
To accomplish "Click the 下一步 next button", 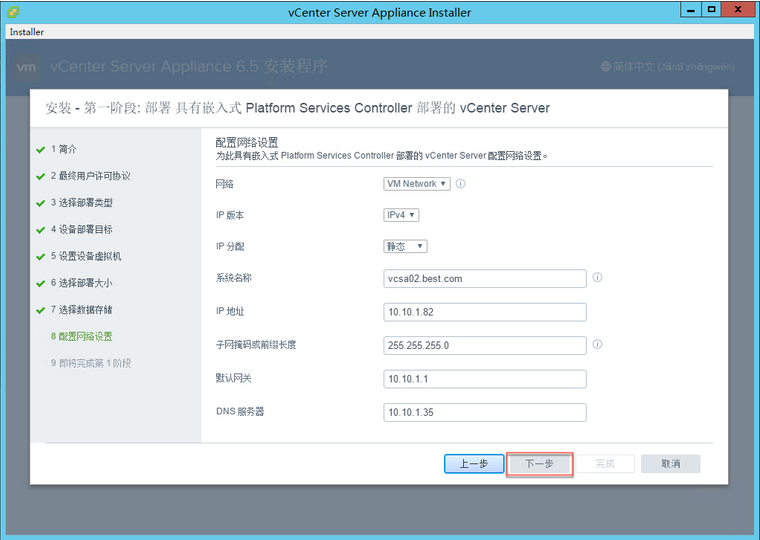I will point(539,464).
